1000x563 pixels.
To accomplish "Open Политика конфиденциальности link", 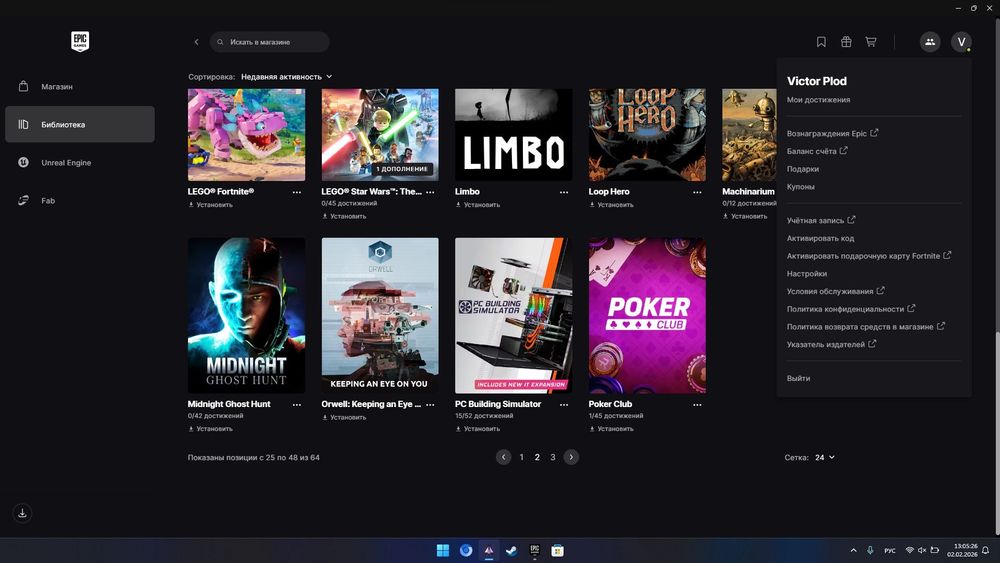I will click(851, 309).
